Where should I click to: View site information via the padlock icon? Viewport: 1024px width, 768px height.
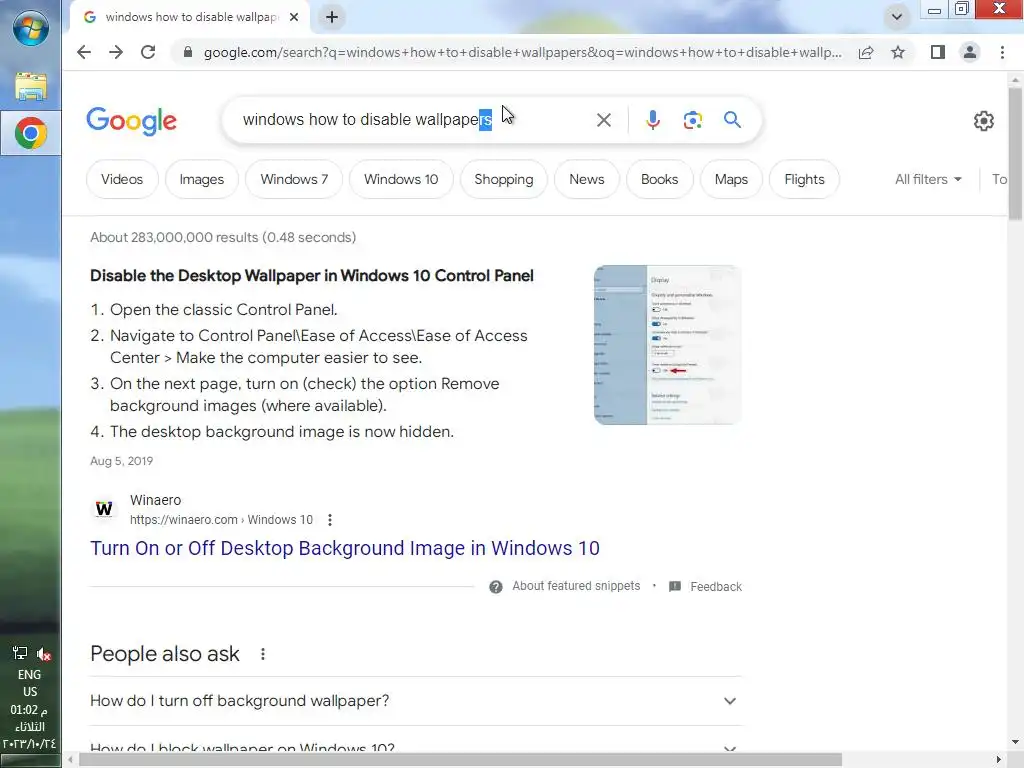[x=188, y=52]
